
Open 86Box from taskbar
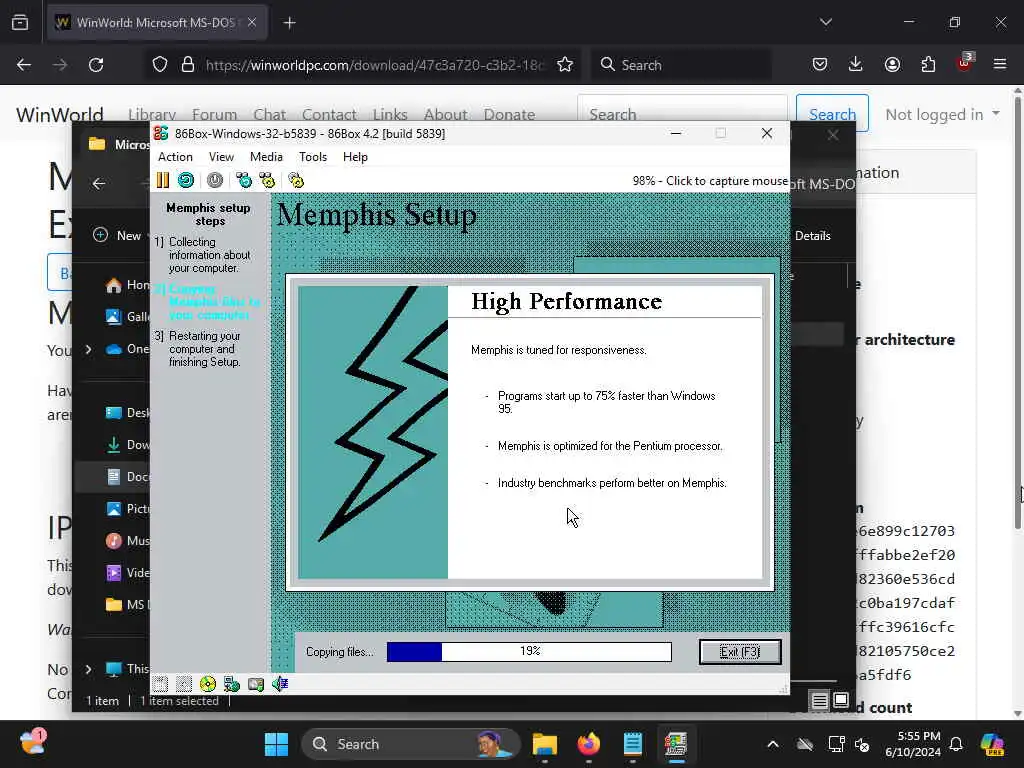tap(676, 744)
